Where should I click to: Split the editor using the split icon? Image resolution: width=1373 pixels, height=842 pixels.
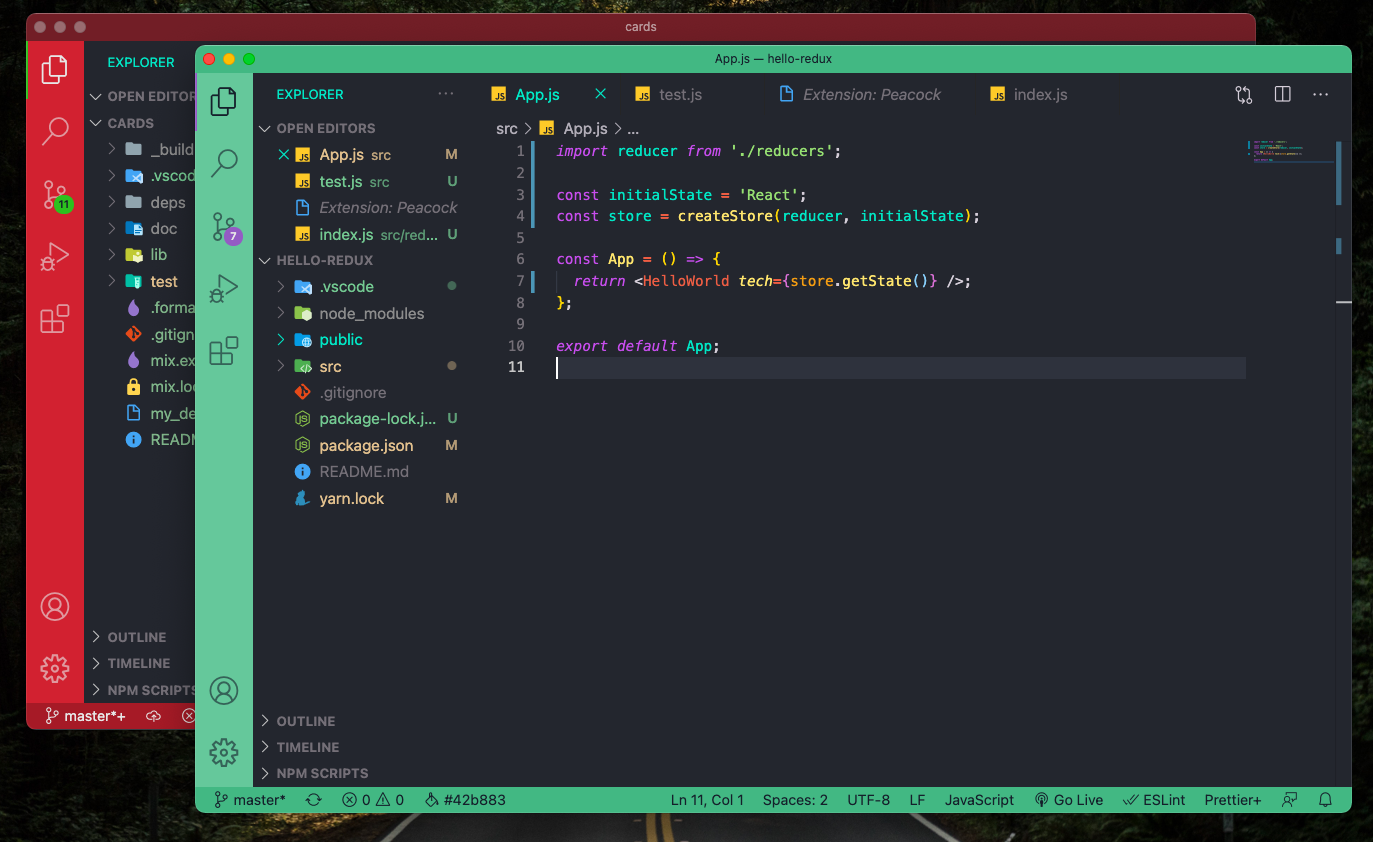[x=1282, y=94]
